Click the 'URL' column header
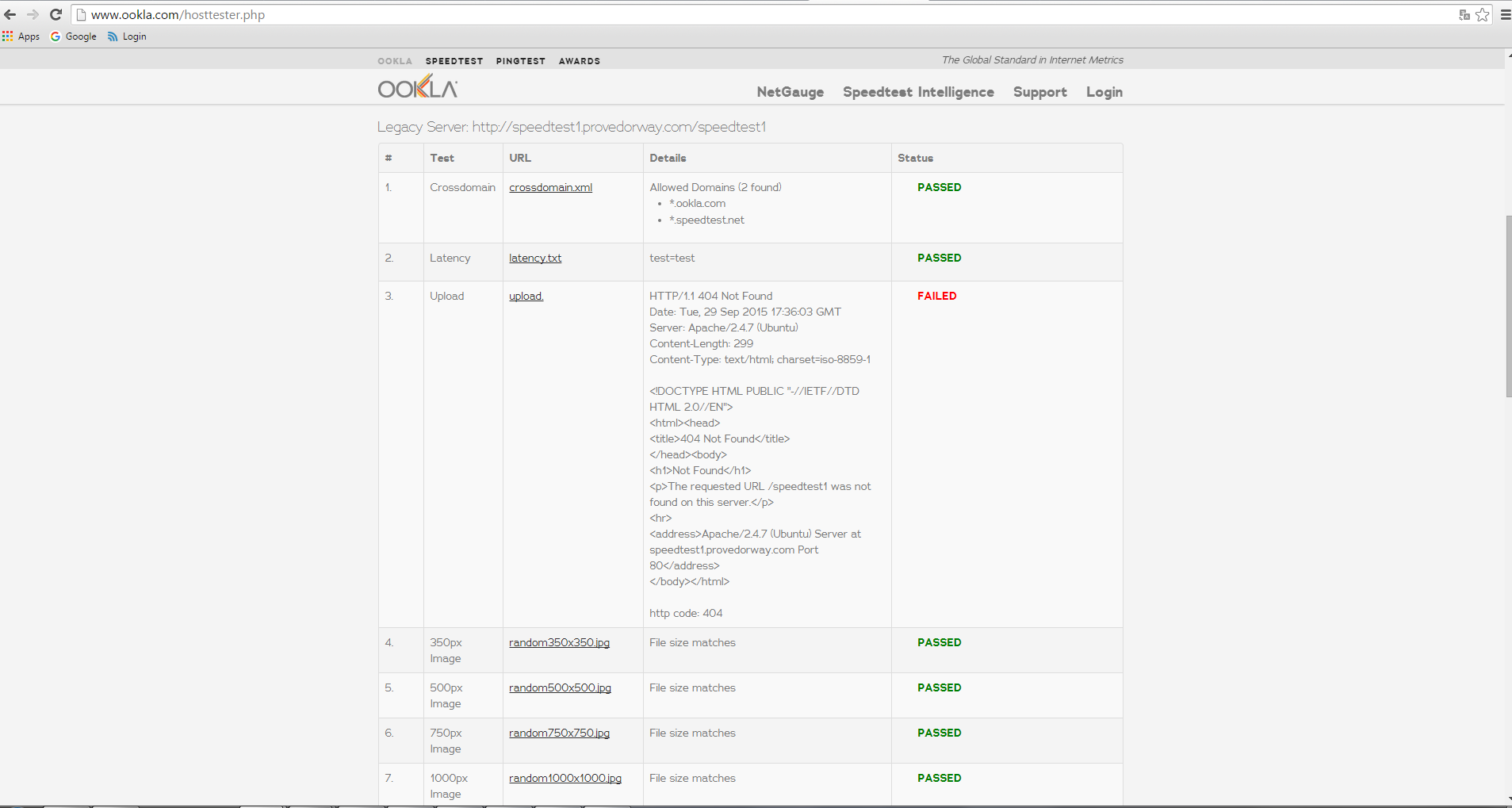This screenshot has height=808, width=1512. coord(520,158)
